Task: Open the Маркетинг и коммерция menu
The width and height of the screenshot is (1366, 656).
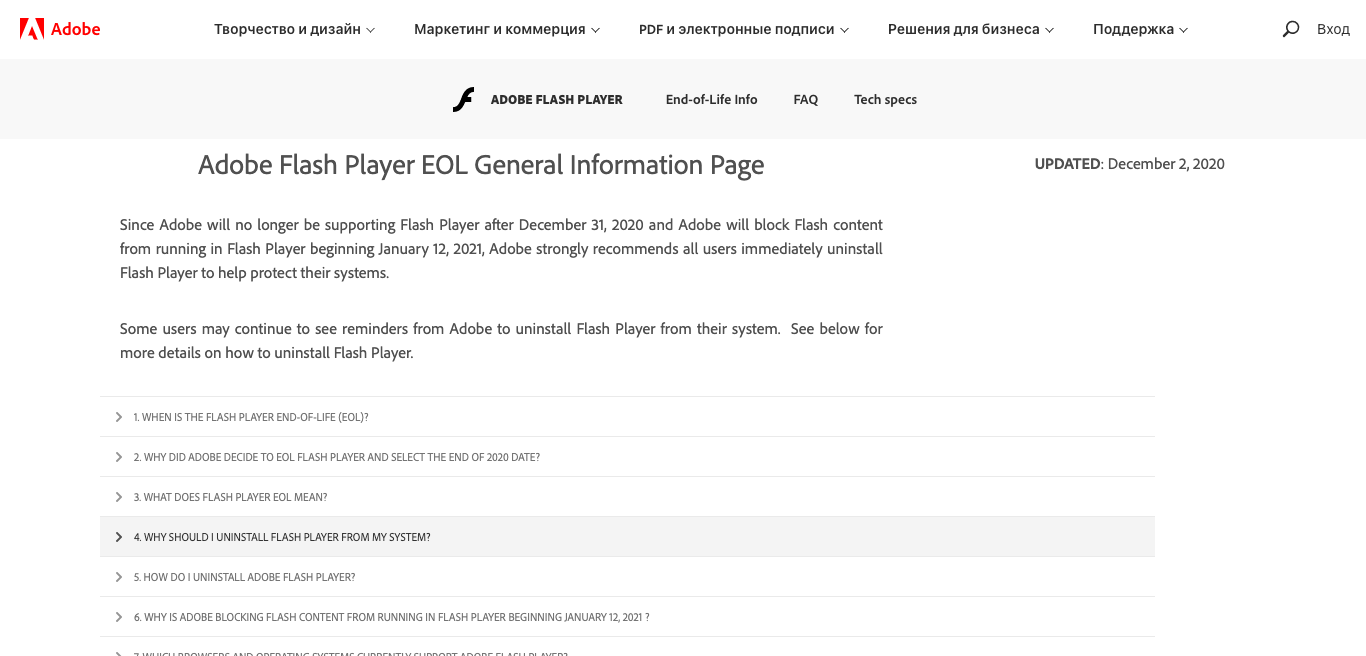Action: (507, 30)
